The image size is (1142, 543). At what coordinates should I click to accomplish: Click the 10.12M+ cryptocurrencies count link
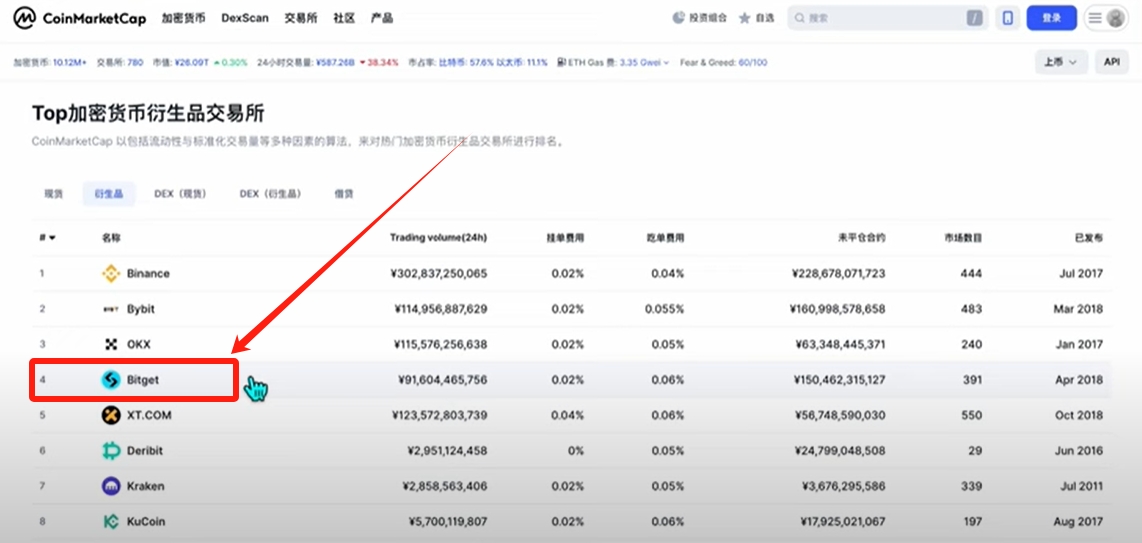pyautogui.click(x=69, y=63)
